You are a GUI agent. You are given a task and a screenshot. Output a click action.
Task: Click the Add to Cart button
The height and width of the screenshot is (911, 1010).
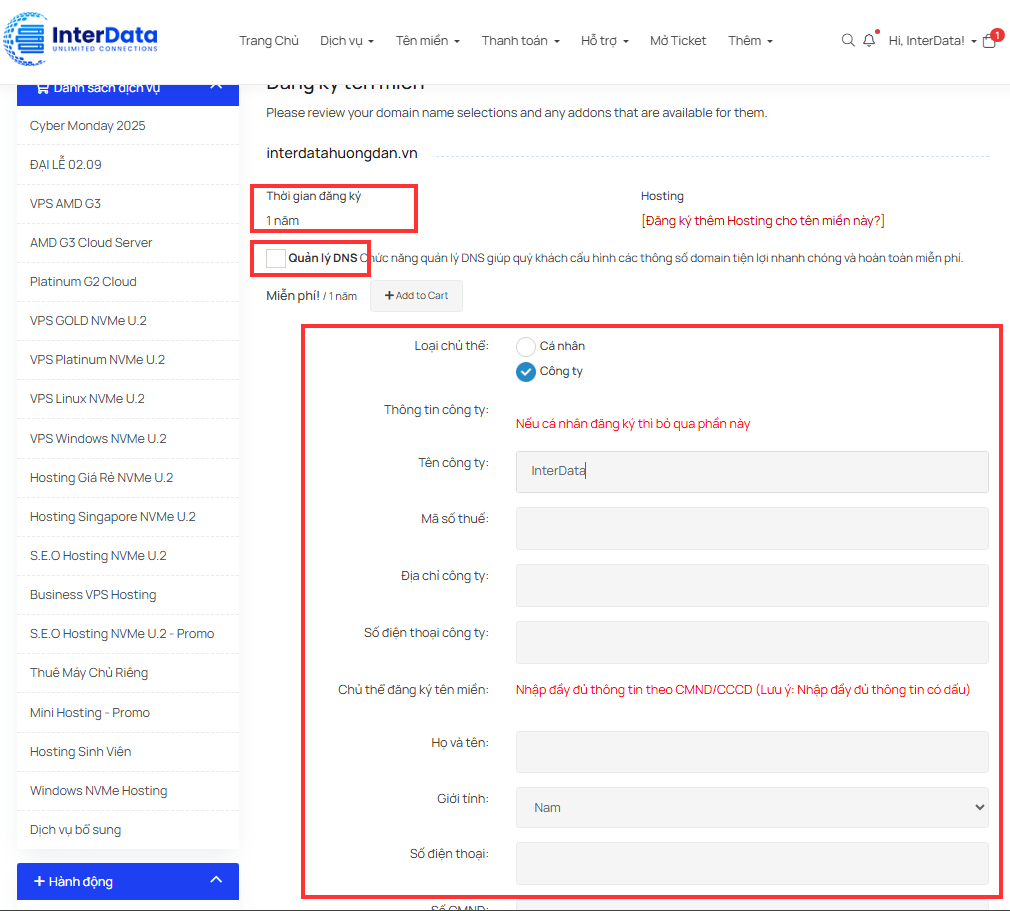pos(416,296)
